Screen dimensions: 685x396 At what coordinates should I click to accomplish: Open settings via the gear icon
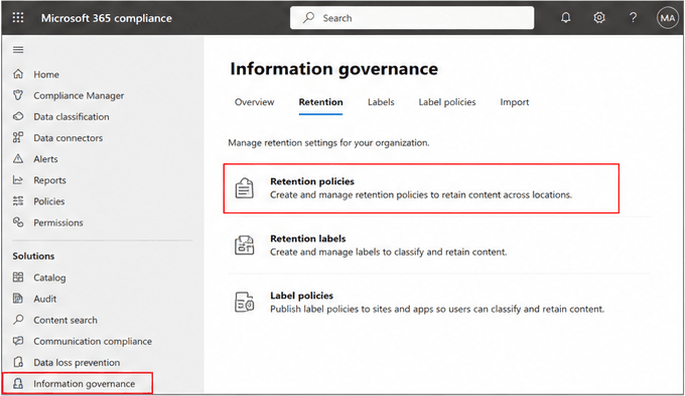pos(599,17)
